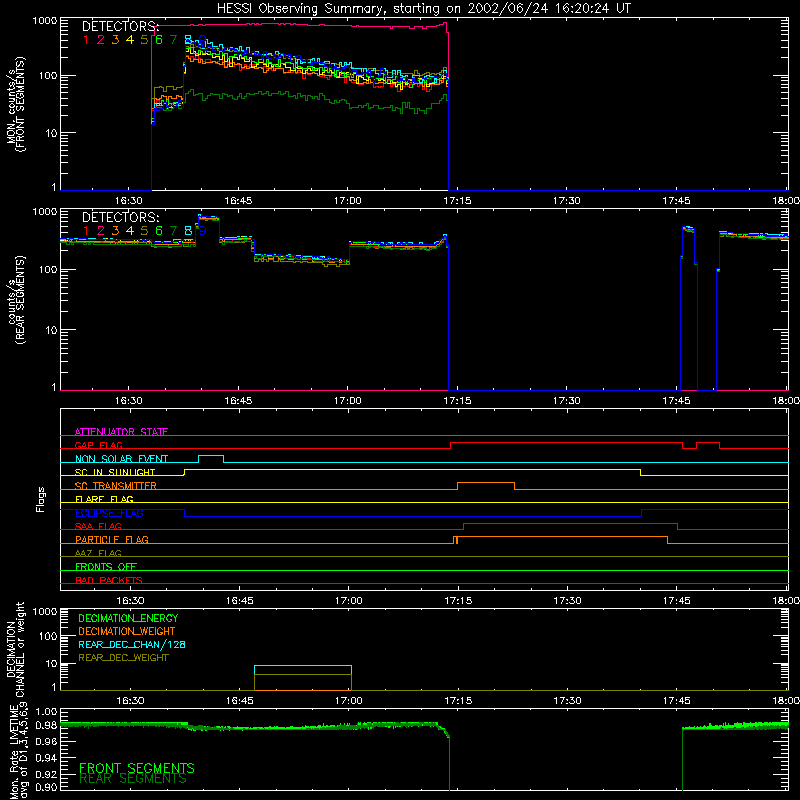Select detector 3 label in front segments legend

(x=115, y=40)
